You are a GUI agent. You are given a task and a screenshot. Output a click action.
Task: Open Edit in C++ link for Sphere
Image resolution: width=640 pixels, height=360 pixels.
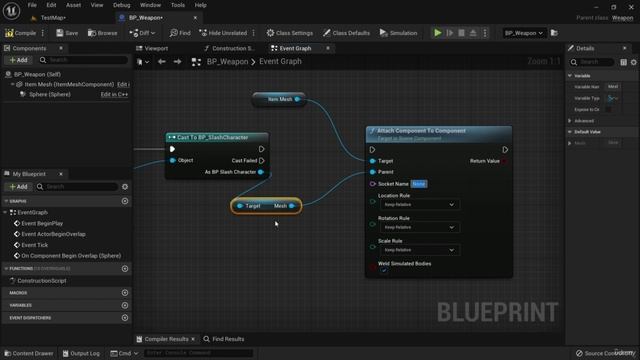[x=114, y=94]
